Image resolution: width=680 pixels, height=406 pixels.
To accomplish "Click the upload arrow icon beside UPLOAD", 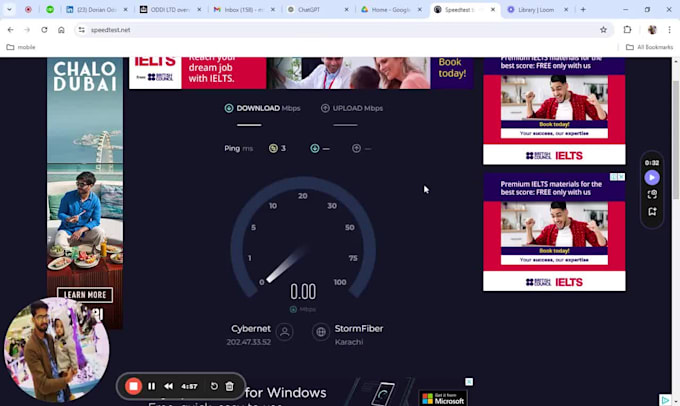I will (x=325, y=108).
